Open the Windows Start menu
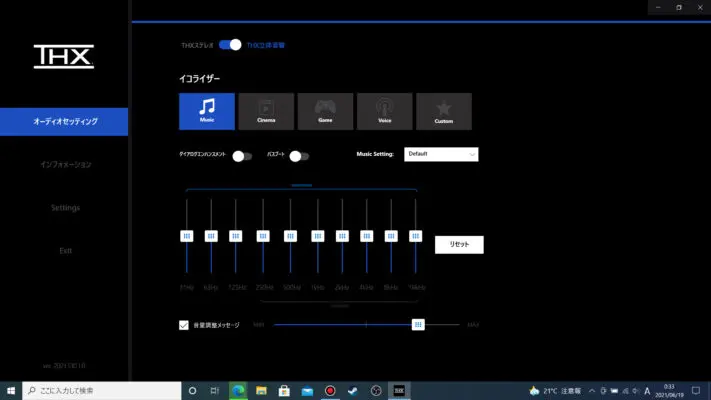This screenshot has height=400, width=711. [x=11, y=390]
